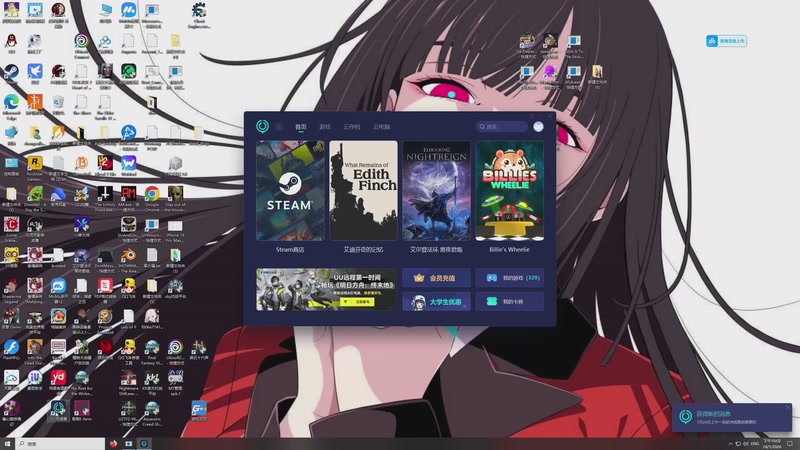Select the Cheat Engine desktop icon
The width and height of the screenshot is (800, 450).
coord(198,14)
